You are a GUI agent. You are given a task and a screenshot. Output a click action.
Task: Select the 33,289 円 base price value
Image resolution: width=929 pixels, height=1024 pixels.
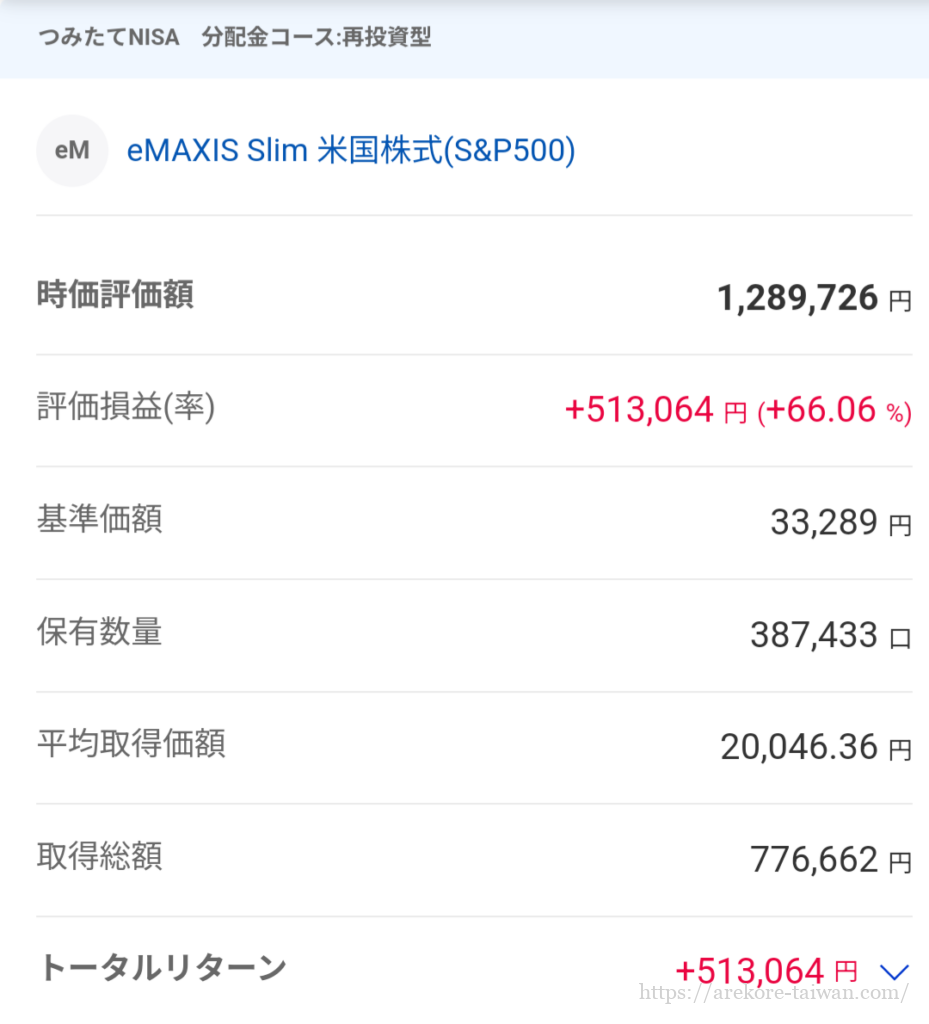coord(840,523)
